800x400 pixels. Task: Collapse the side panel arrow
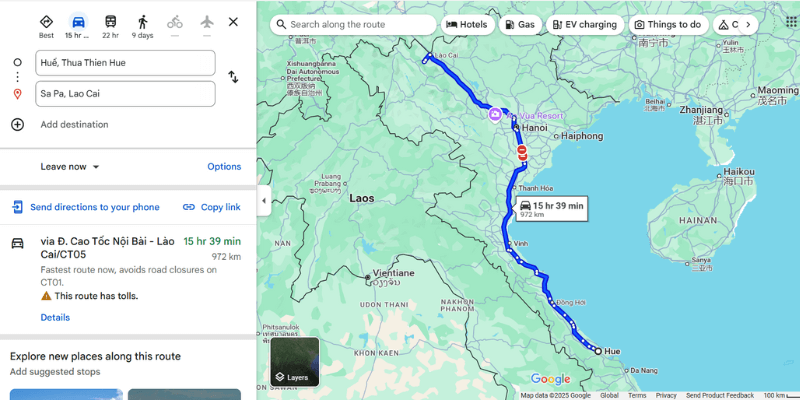point(264,201)
